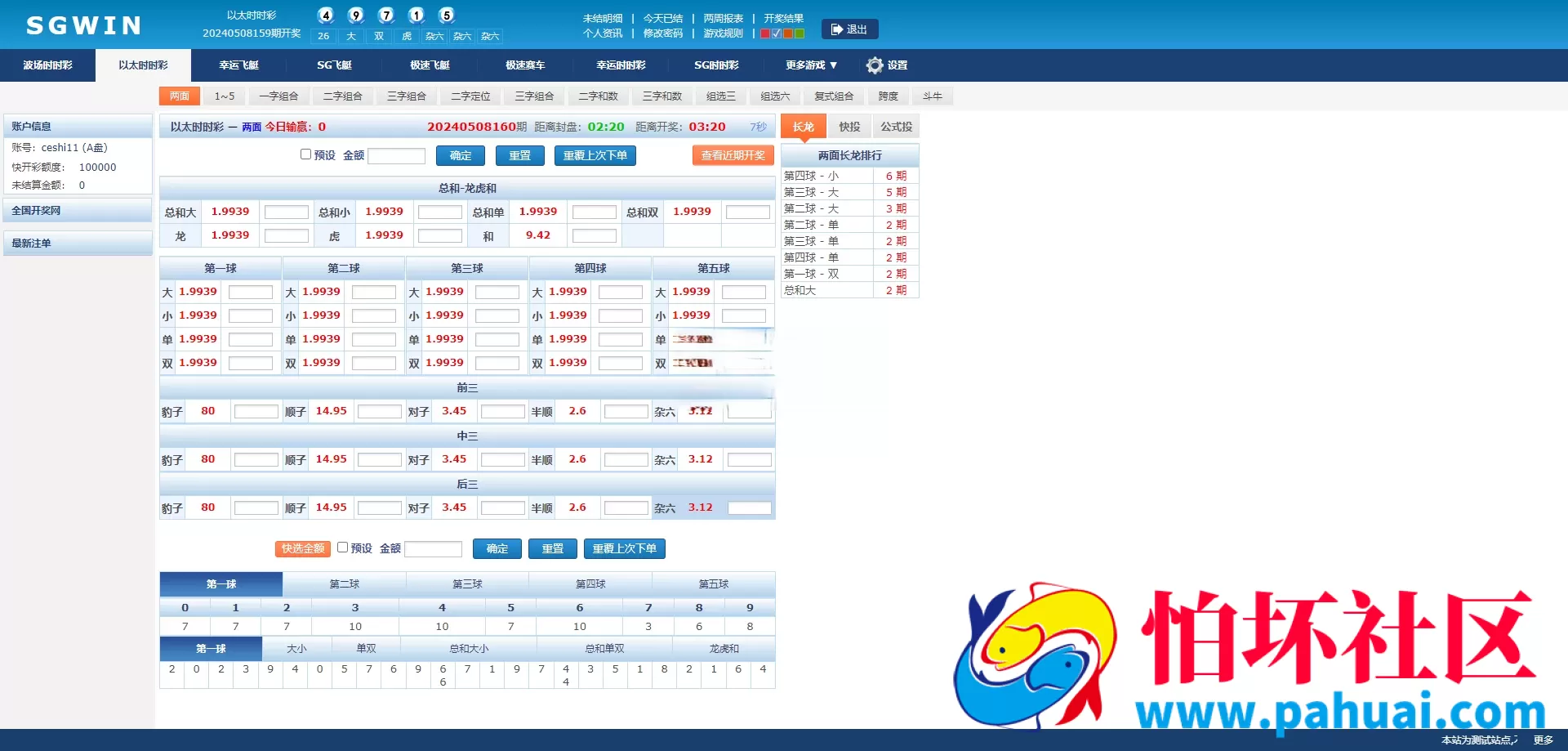Click the top 重置 reset button
This screenshot has width=1568, height=751.
pyautogui.click(x=519, y=155)
